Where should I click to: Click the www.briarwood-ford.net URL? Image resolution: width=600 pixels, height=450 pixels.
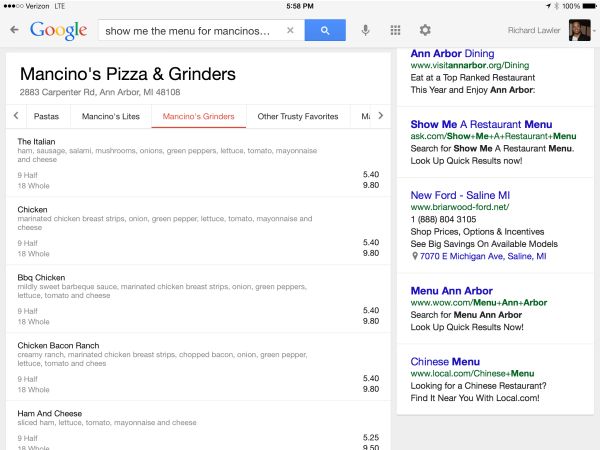click(460, 207)
